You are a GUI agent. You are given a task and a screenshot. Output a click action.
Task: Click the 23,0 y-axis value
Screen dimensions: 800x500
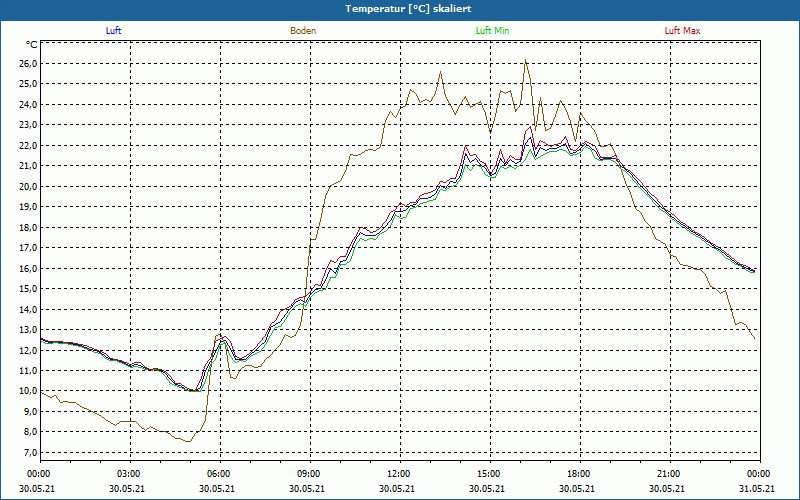click(x=29, y=125)
